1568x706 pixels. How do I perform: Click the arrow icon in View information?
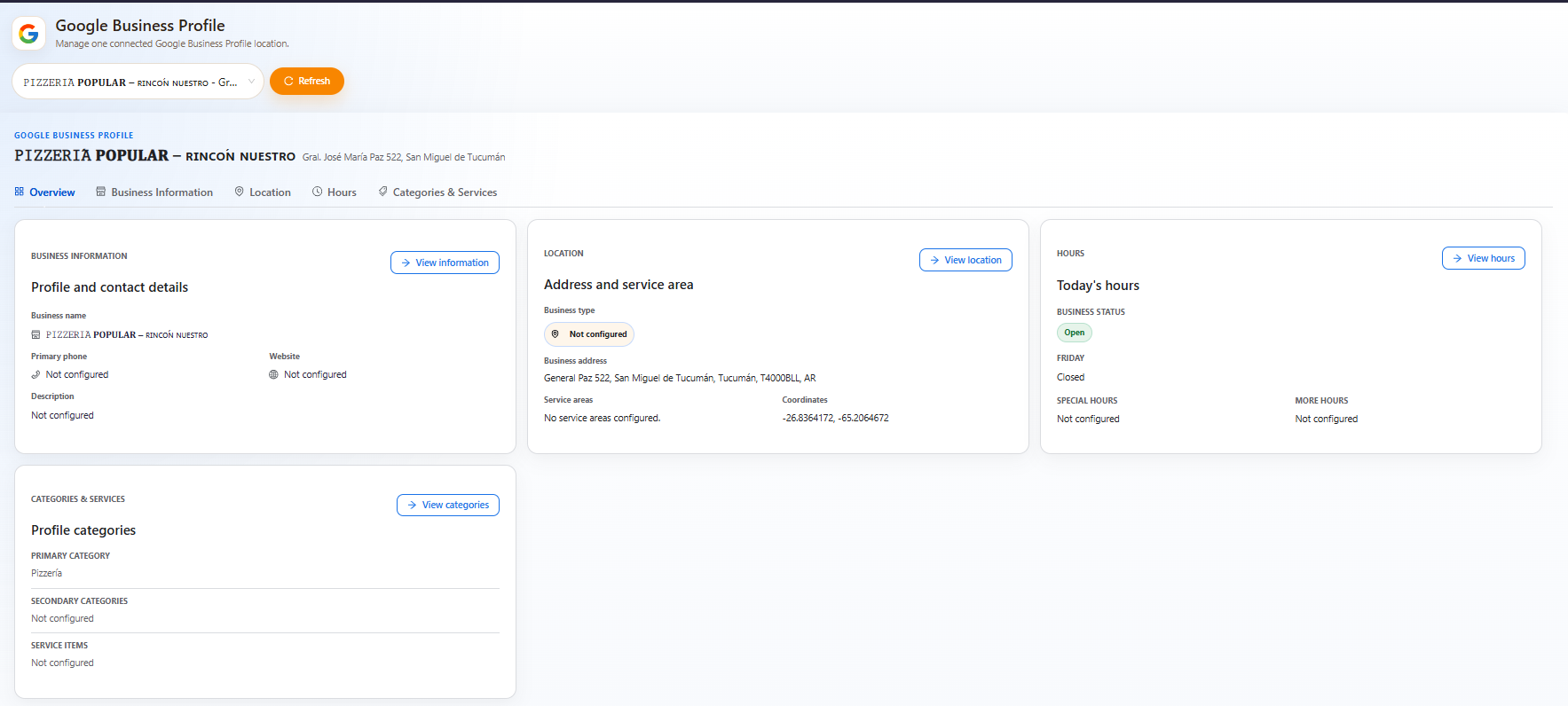tap(406, 263)
